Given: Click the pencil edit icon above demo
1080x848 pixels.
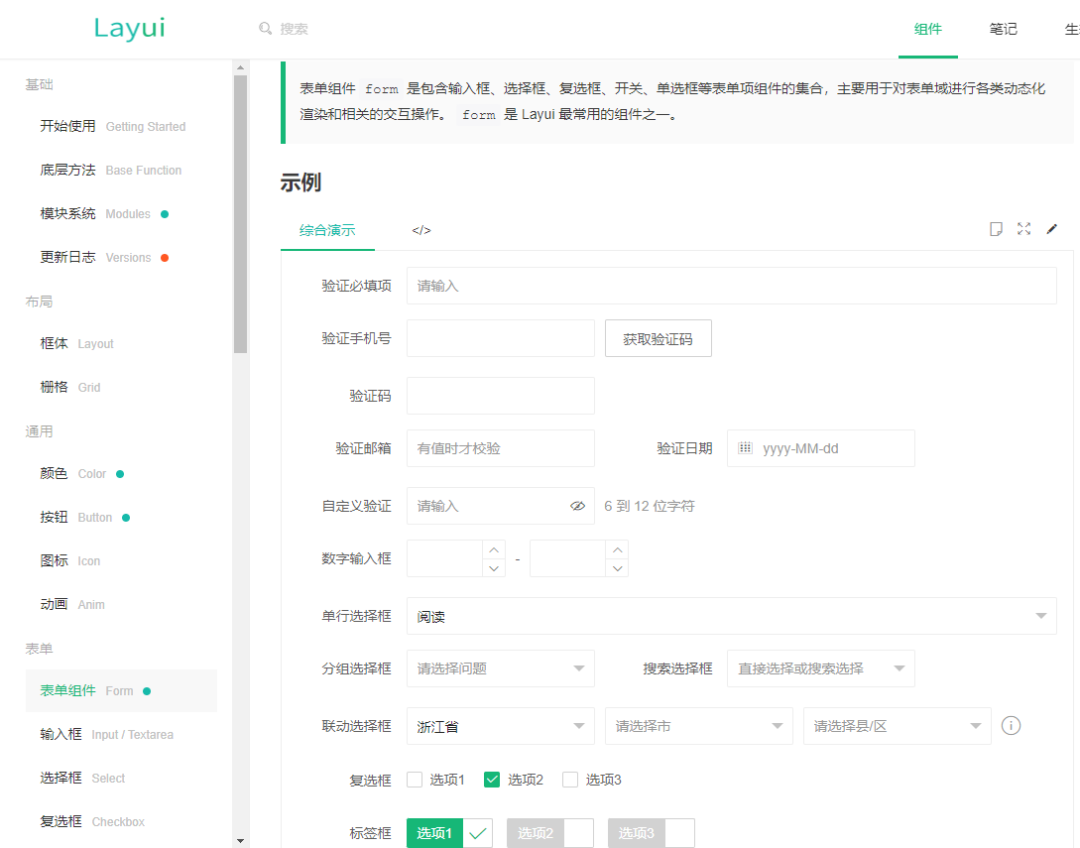Looking at the screenshot, I should click(1051, 229).
